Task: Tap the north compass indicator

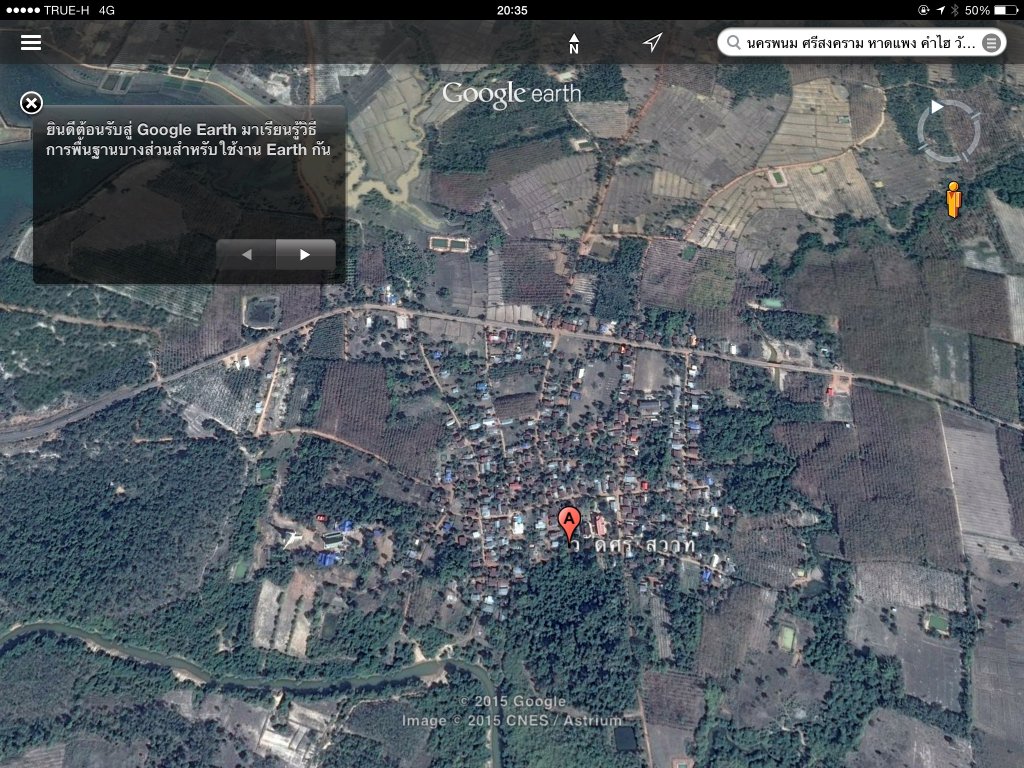Action: tap(574, 43)
